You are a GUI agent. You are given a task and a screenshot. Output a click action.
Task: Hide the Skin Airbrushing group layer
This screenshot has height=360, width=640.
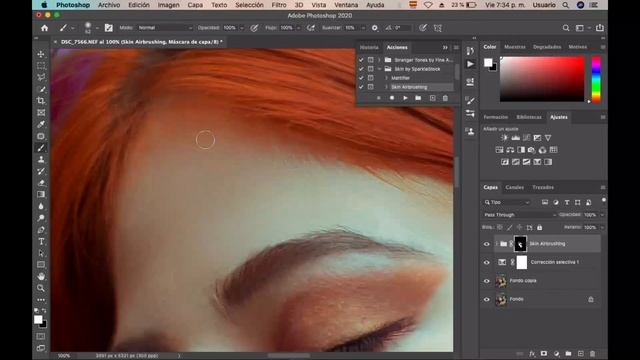pyautogui.click(x=487, y=244)
